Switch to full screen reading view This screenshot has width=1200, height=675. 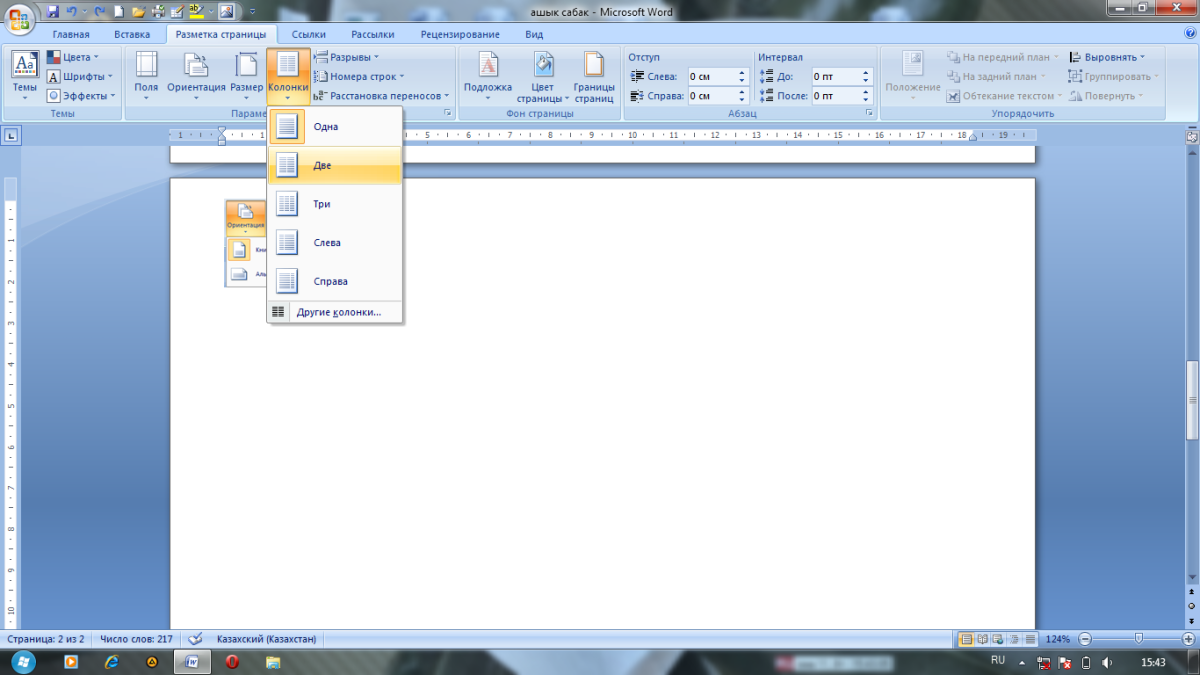point(983,638)
